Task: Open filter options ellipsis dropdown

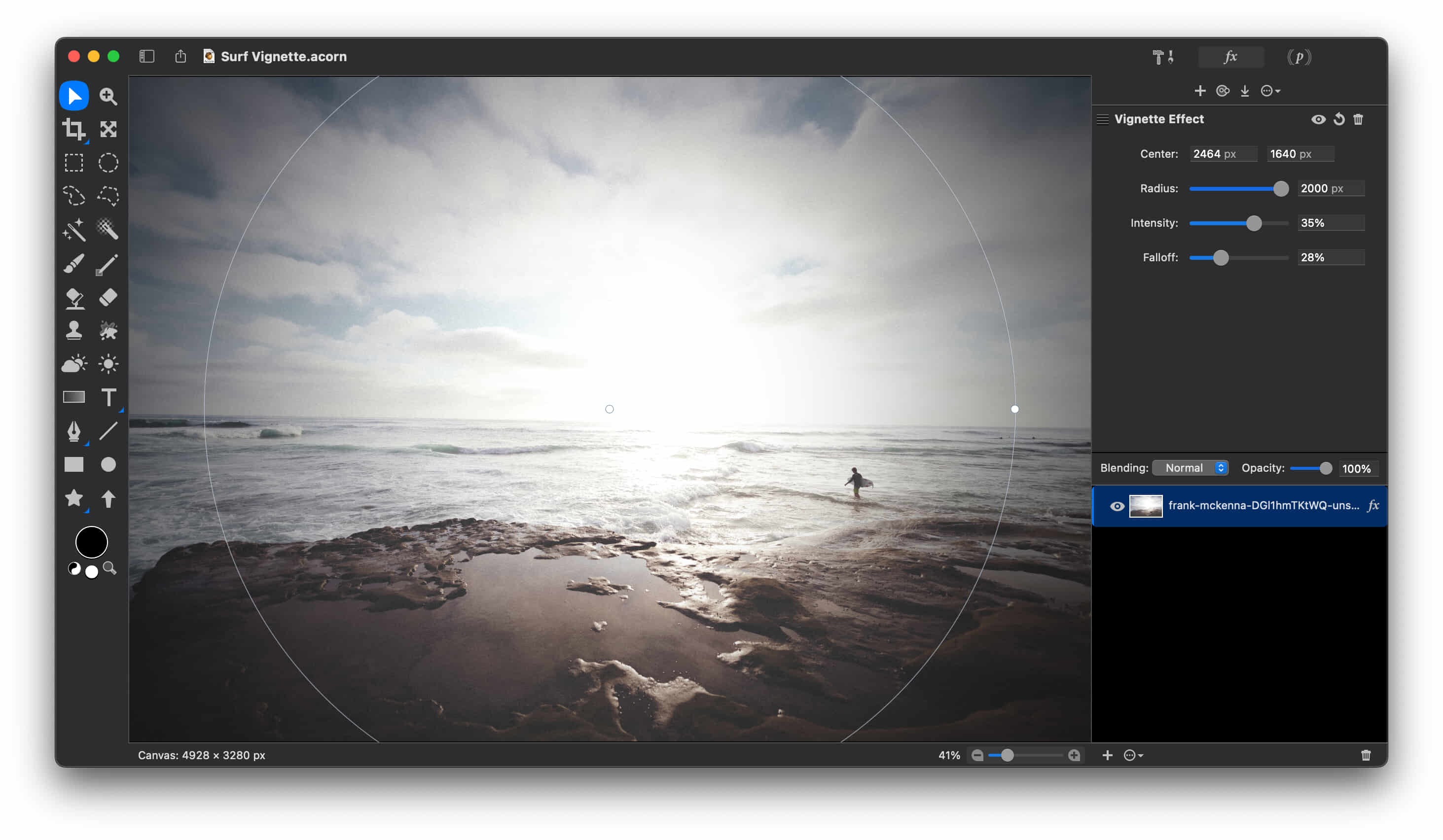Action: click(x=1270, y=91)
